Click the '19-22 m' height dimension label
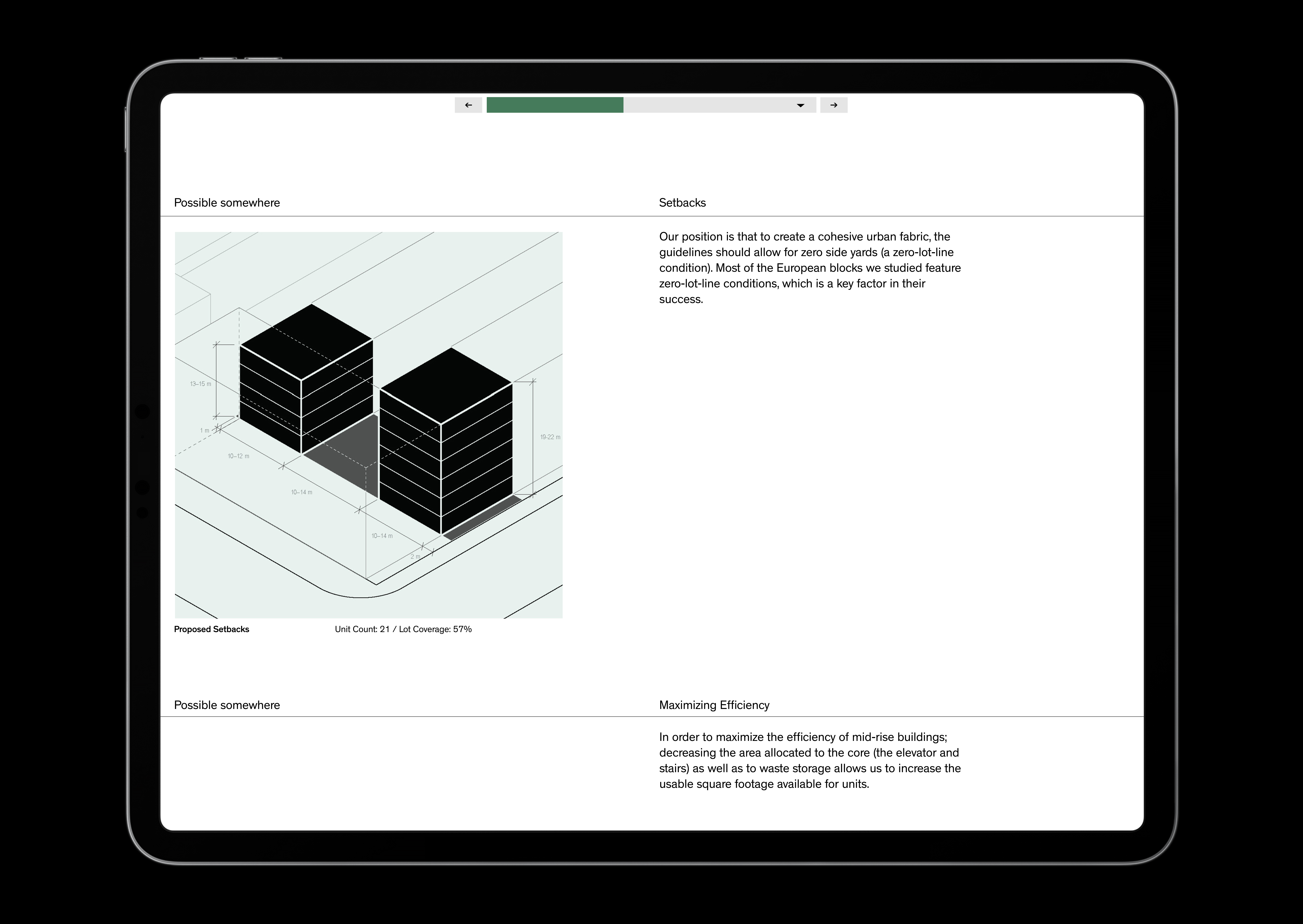This screenshot has height=924, width=1303. [550, 437]
